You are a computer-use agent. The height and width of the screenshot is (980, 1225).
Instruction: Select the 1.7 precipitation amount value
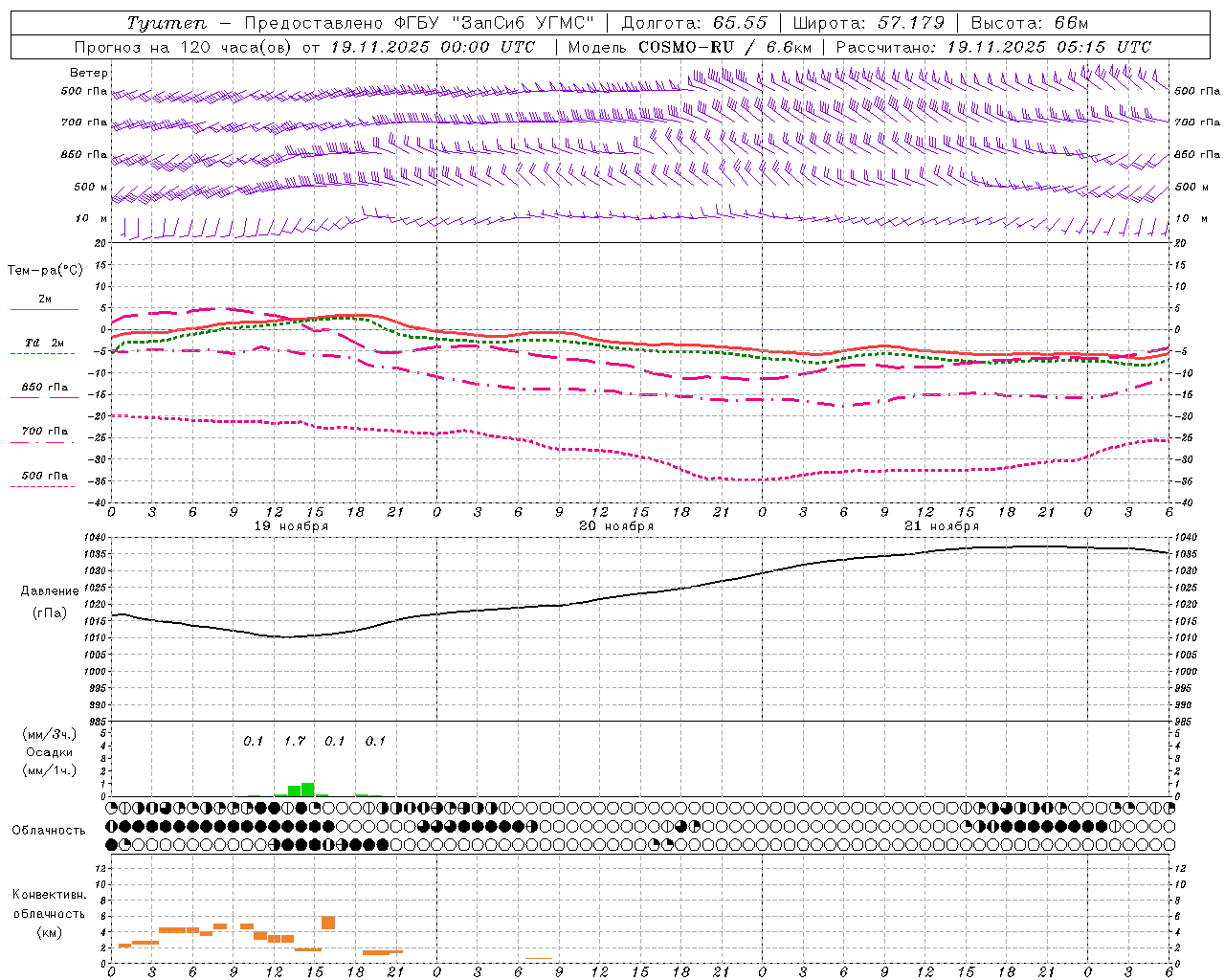[x=295, y=741]
